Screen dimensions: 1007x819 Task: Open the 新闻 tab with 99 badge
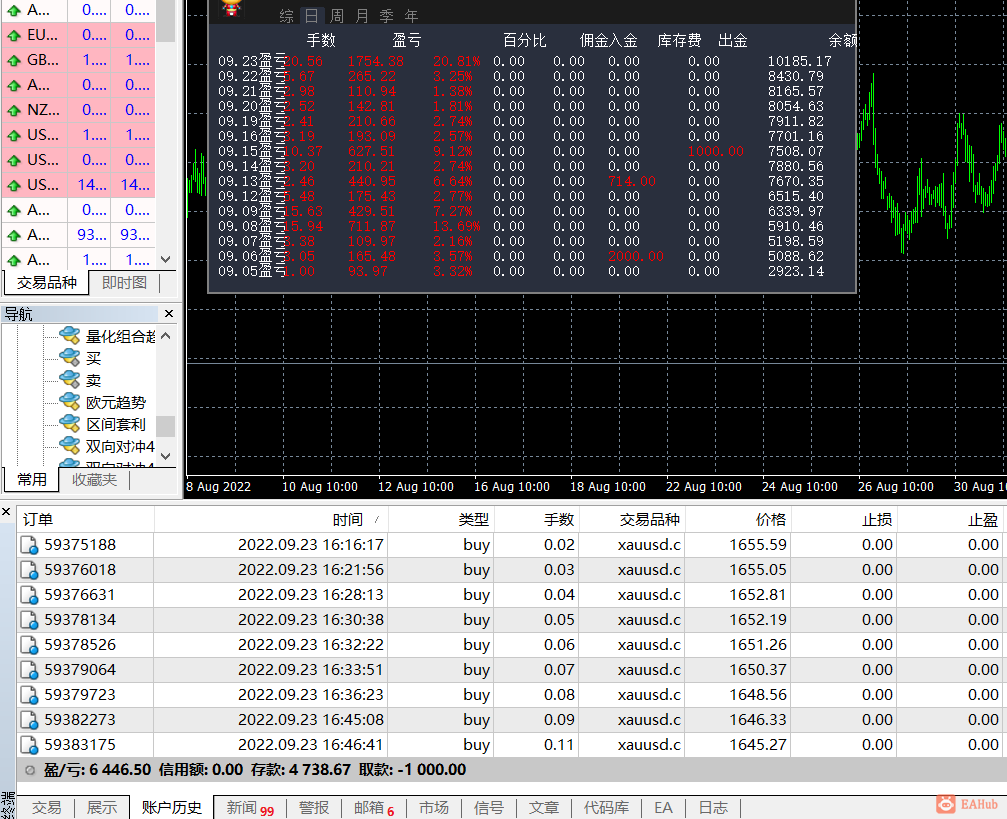click(250, 808)
